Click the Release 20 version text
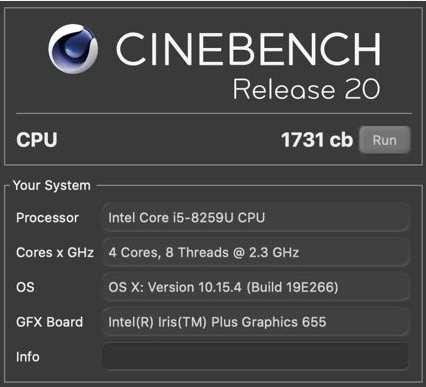Image resolution: width=426 pixels, height=387 pixels. point(306,89)
